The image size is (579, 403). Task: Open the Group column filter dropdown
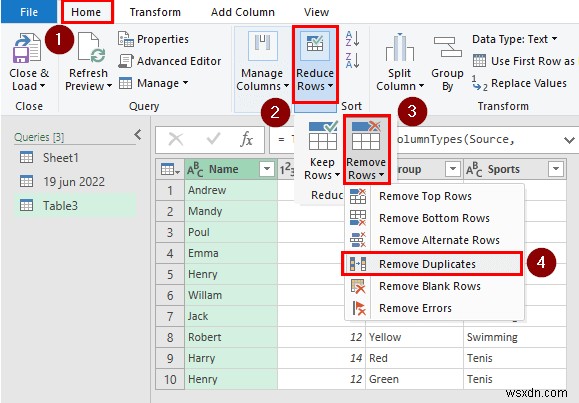[x=452, y=169]
